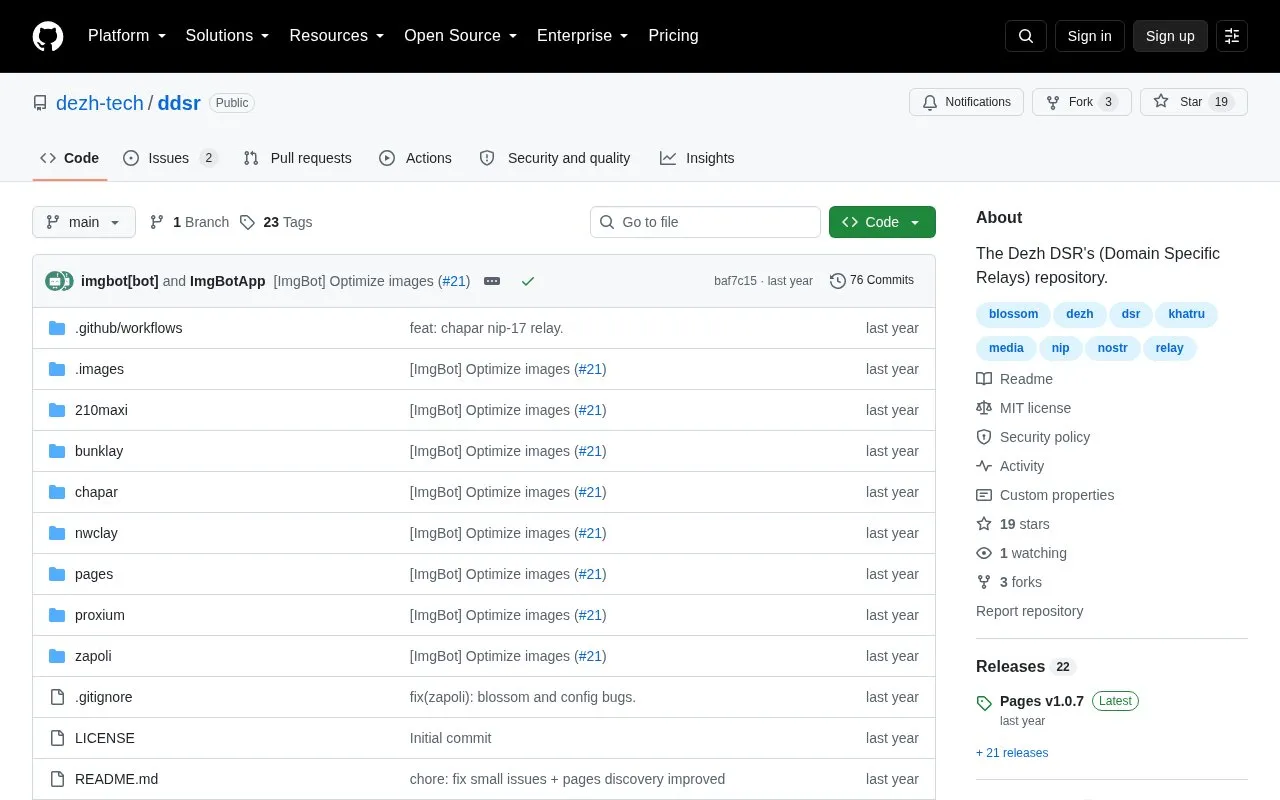Open the zapoli folder
The width and height of the screenshot is (1280, 800).
[x=93, y=656]
